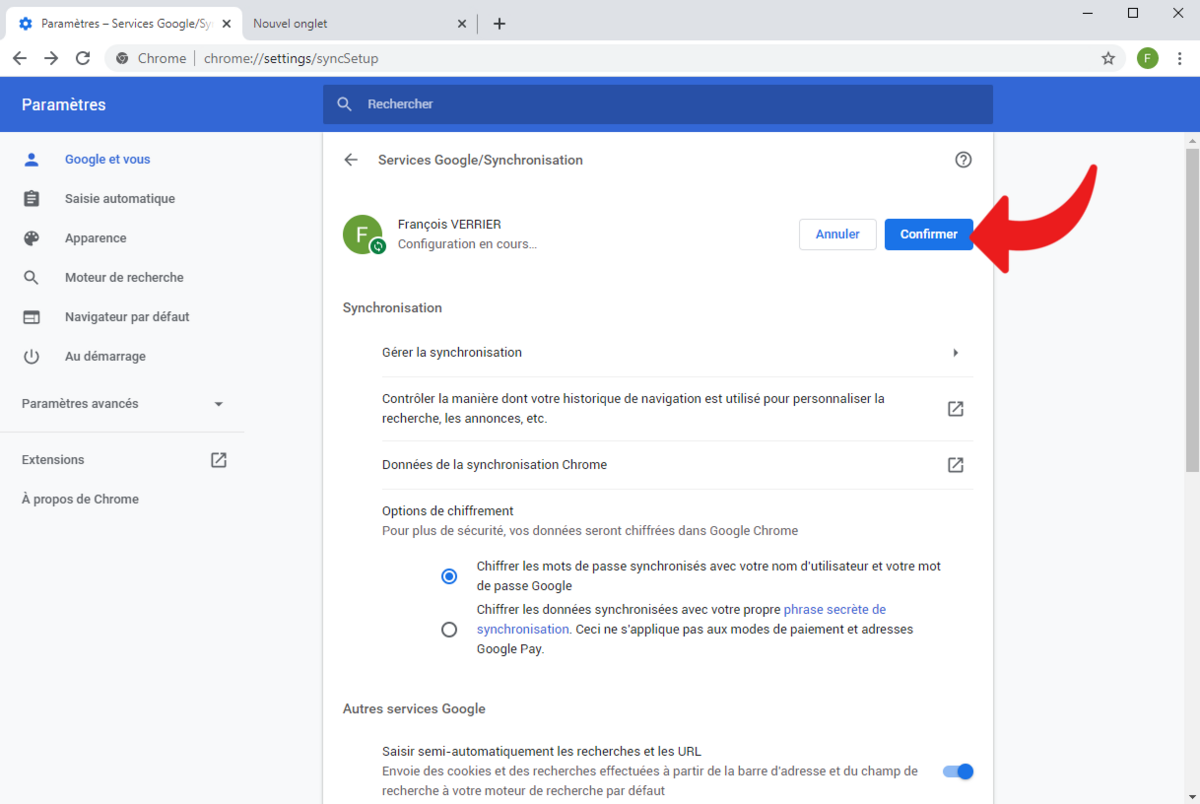
Task: Click the Configuration en cours status text
Action: tap(467, 244)
